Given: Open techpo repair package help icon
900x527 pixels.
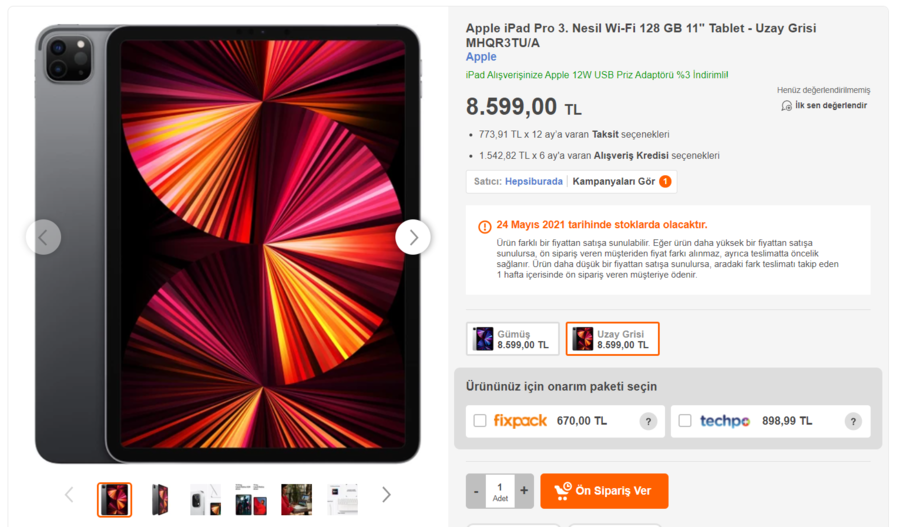Looking at the screenshot, I should [x=853, y=422].
